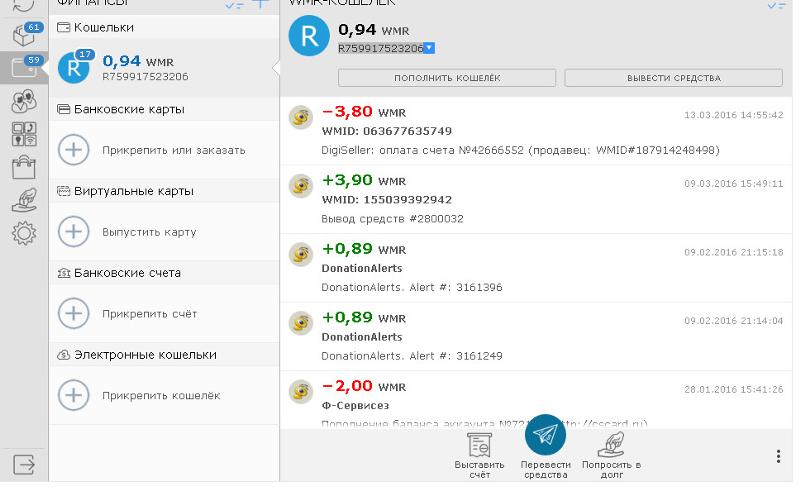
Task: Select the 0,94 WMR wallet balance in list
Action: 138,61
